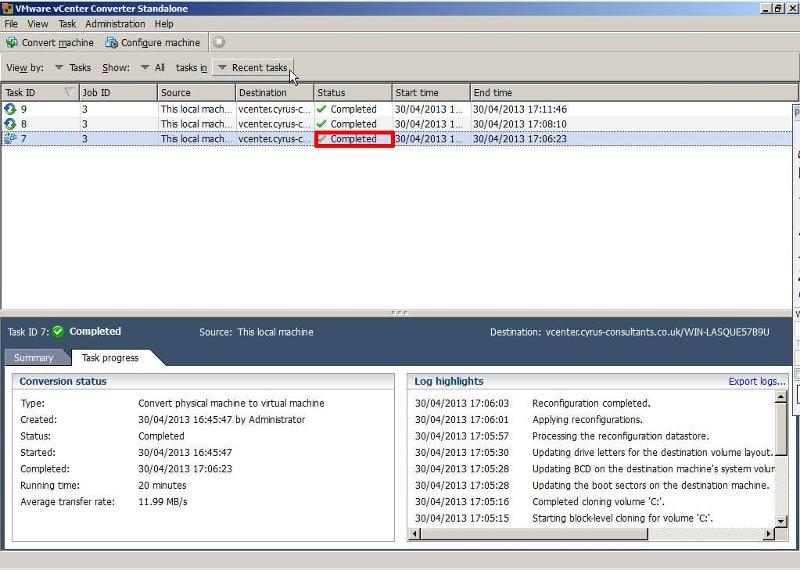Viewport: 800px width, 570px height.
Task: Open the View by Tasks dropdown
Action: [x=72, y=67]
